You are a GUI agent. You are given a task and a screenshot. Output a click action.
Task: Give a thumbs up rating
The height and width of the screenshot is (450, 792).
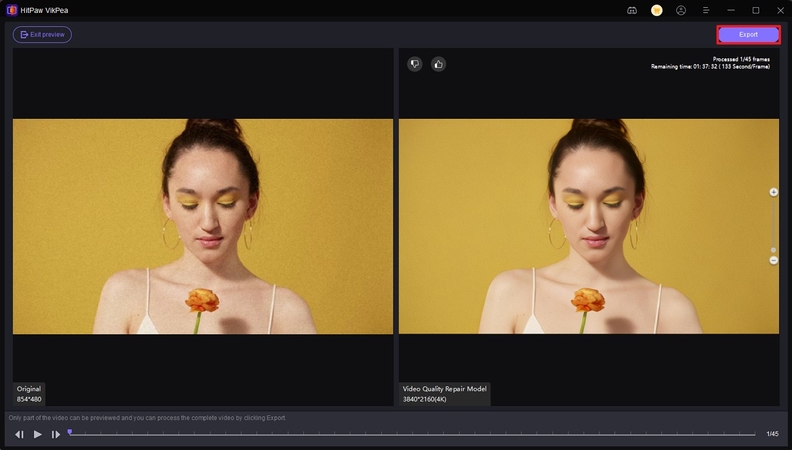[x=438, y=64]
